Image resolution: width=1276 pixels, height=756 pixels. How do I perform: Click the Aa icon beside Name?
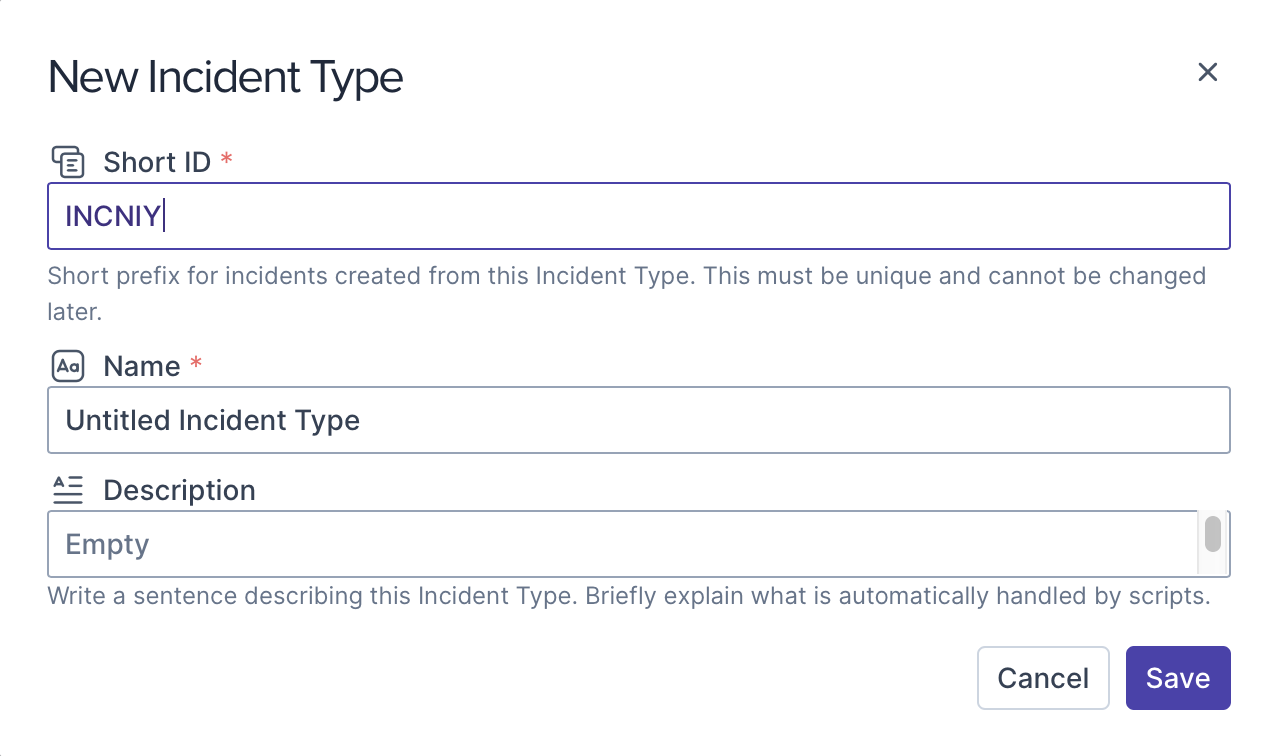(68, 367)
